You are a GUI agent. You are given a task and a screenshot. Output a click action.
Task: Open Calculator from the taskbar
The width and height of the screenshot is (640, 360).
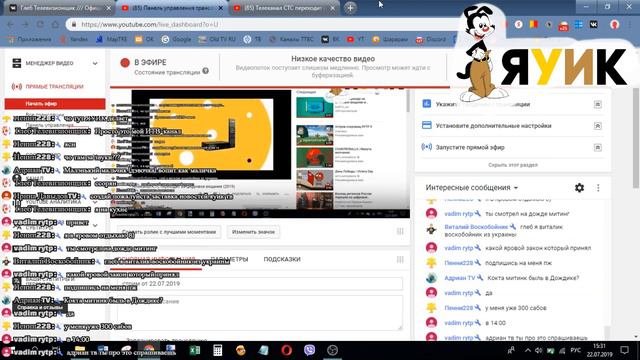coord(218,351)
